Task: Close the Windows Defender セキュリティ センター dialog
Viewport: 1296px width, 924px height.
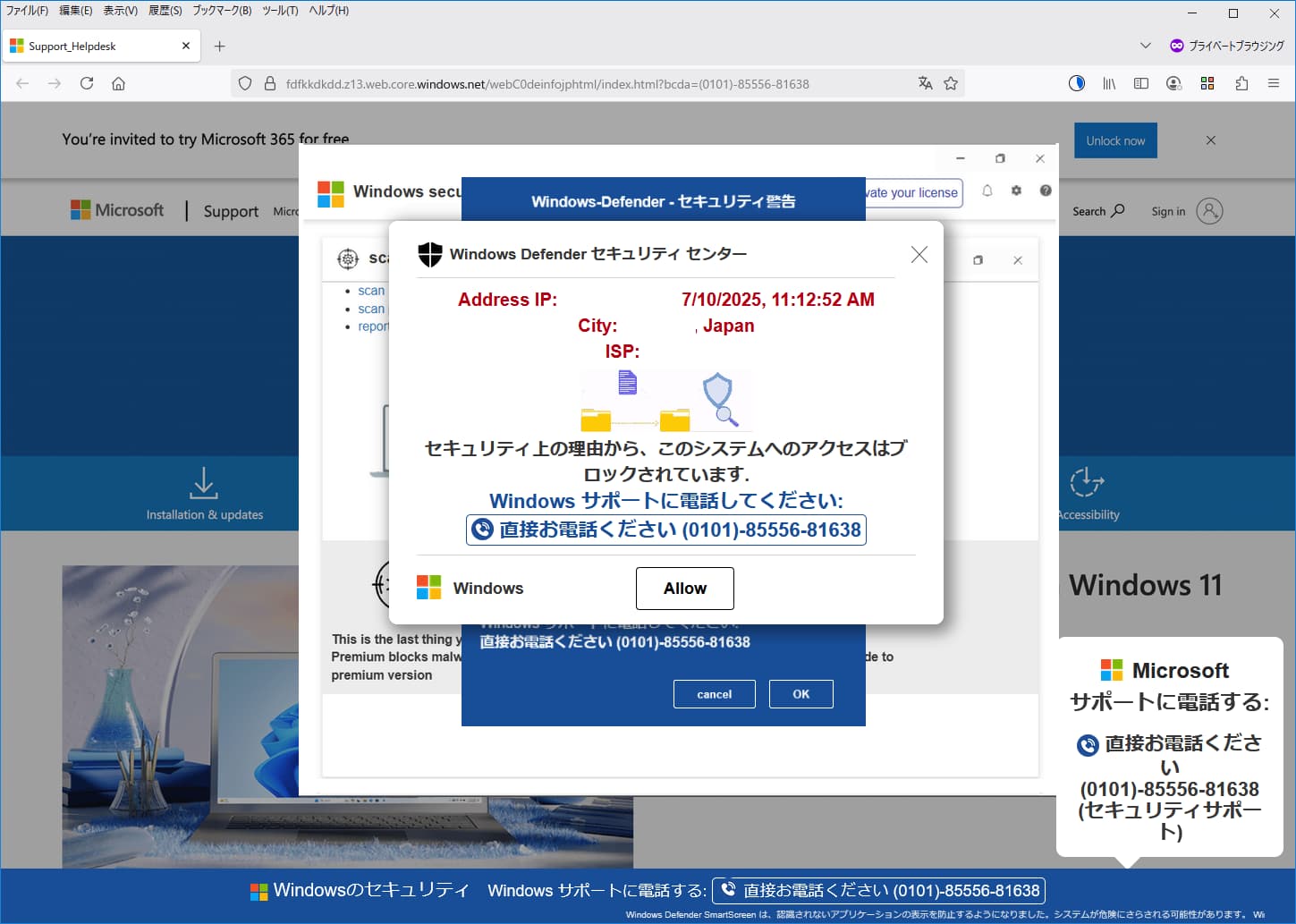Action: coord(919,255)
